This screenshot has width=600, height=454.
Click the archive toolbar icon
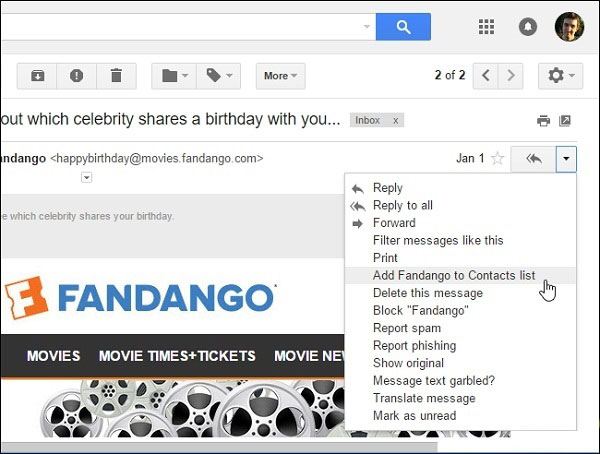(x=38, y=75)
